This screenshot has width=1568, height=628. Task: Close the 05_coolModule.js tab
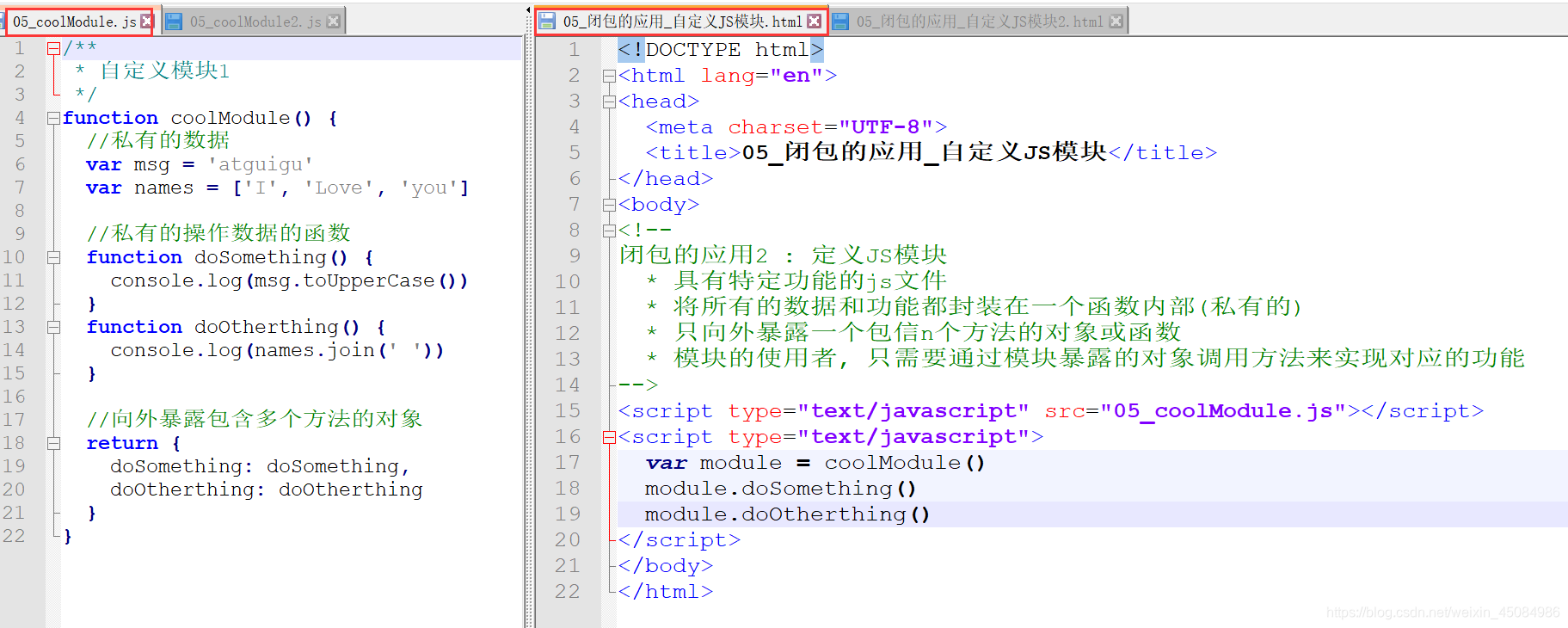click(146, 22)
